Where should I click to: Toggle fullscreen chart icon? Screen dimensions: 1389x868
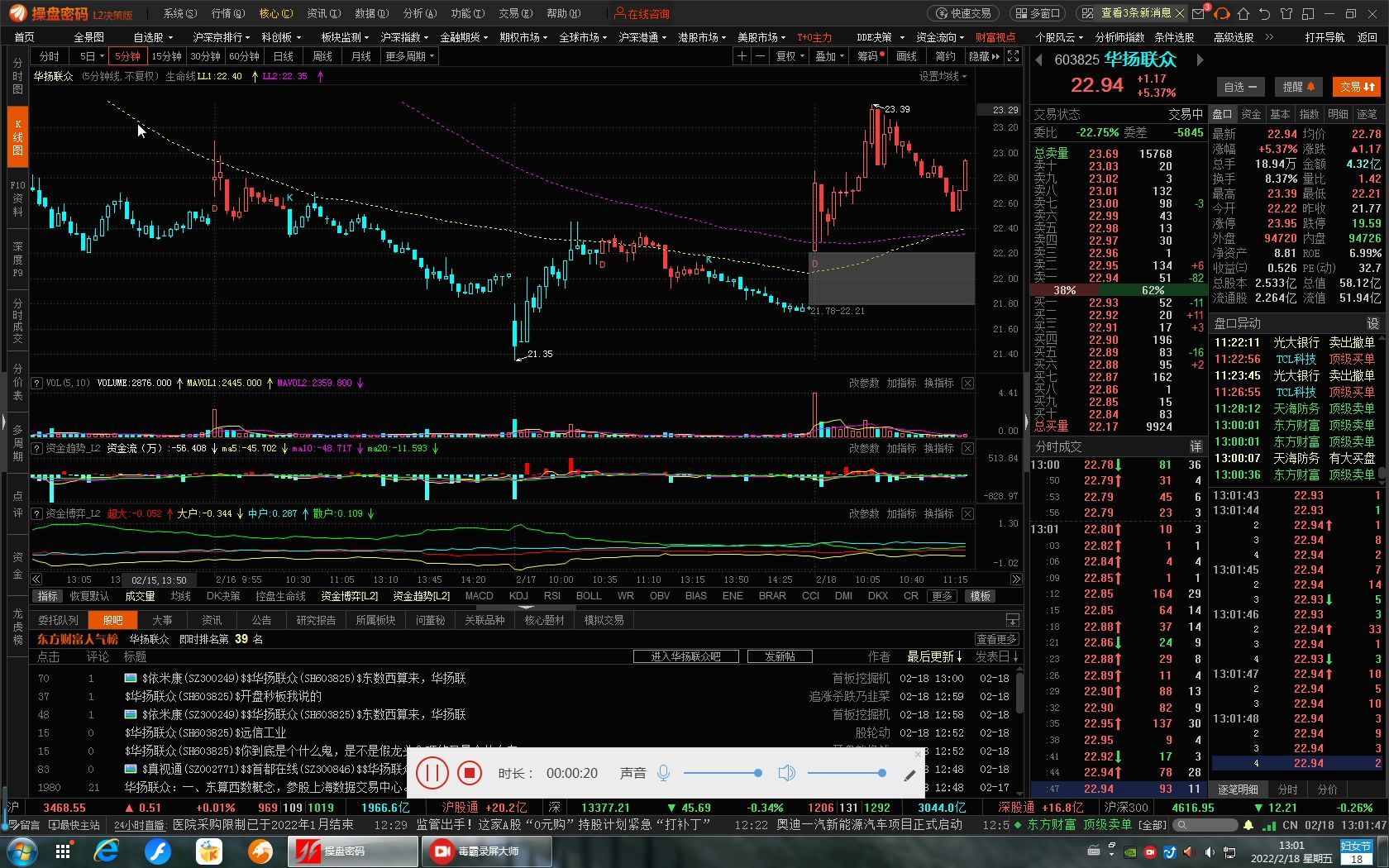1013,56
